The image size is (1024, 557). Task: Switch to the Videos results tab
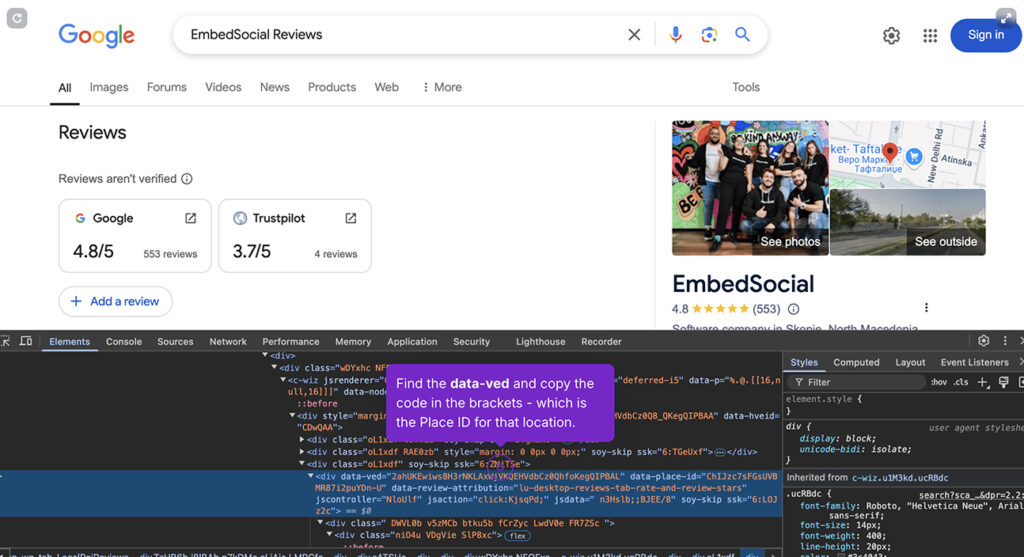223,87
